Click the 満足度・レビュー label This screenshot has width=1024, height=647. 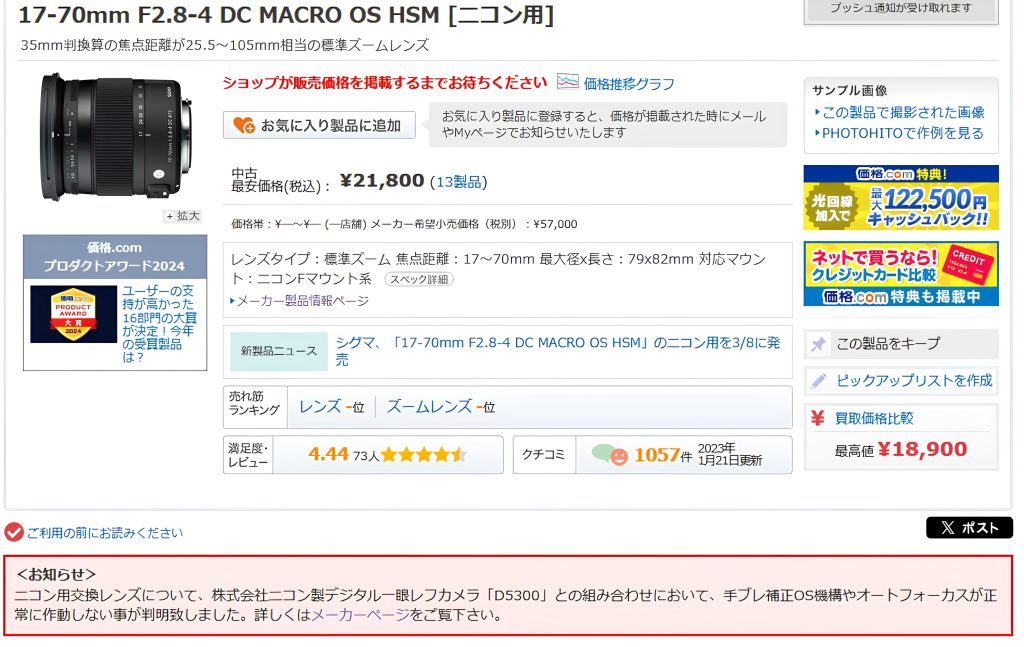point(248,455)
